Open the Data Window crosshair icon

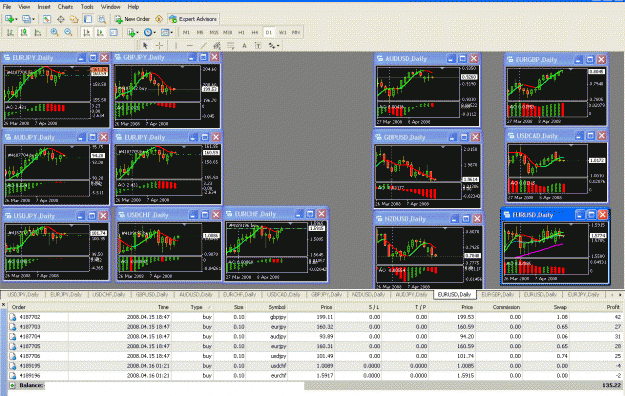point(61,19)
